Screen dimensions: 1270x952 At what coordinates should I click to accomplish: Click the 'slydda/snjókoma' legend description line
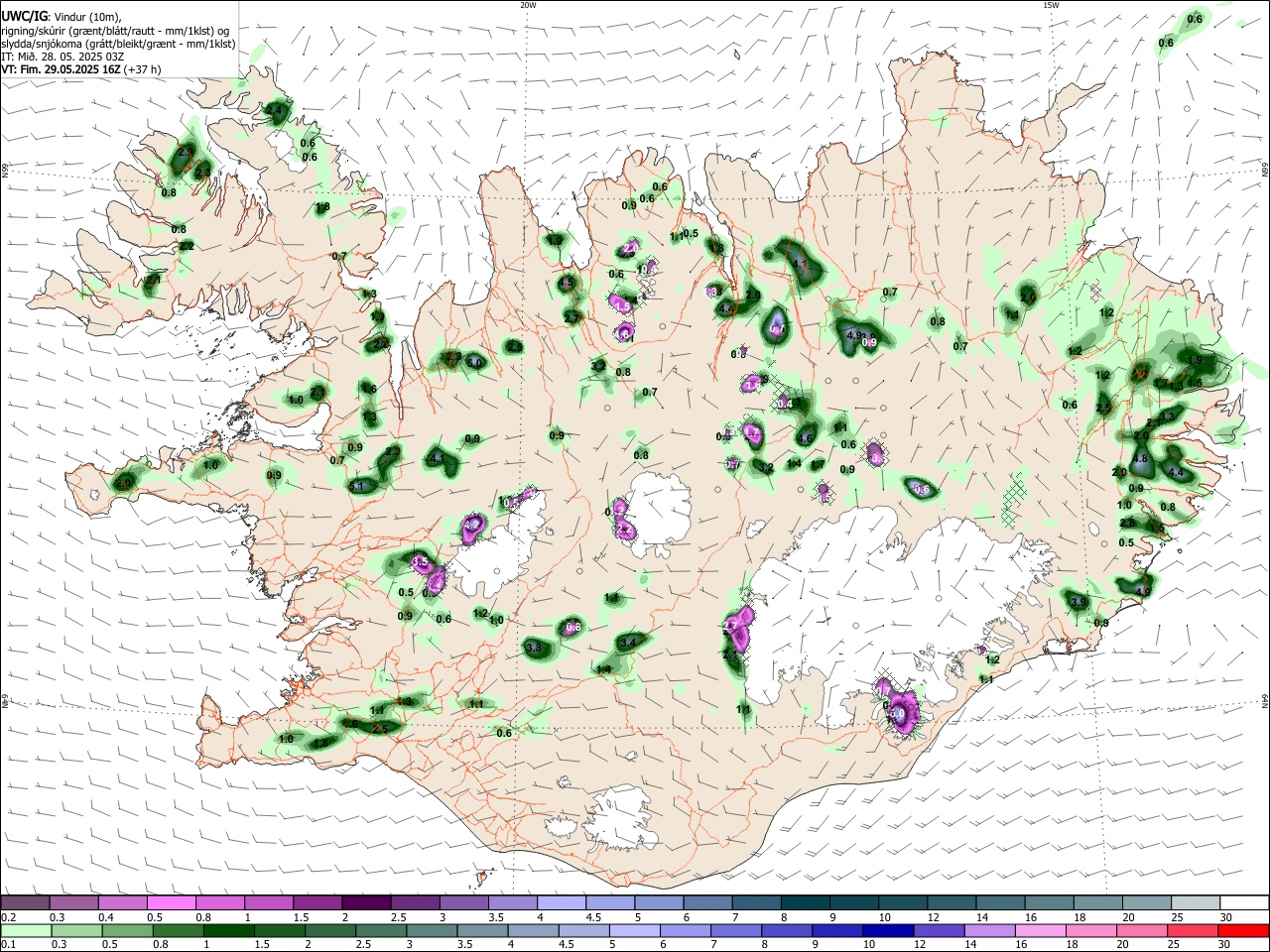(x=118, y=44)
